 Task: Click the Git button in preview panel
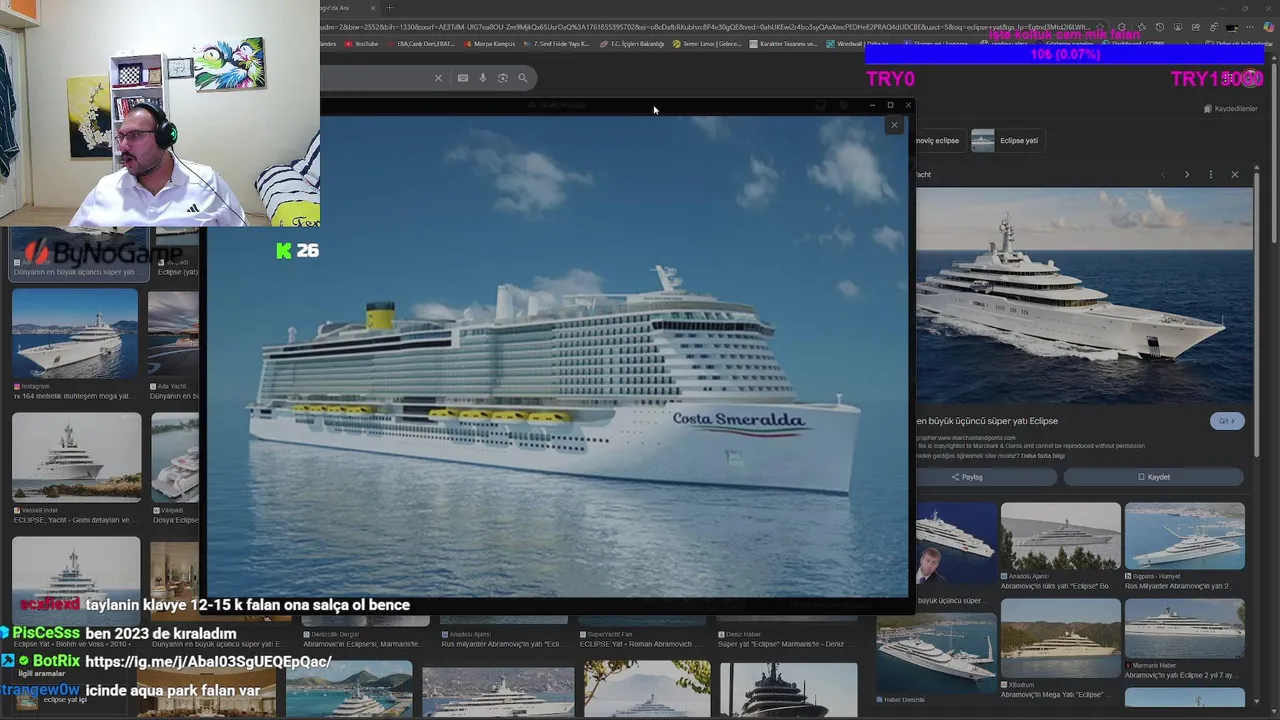pos(1227,421)
